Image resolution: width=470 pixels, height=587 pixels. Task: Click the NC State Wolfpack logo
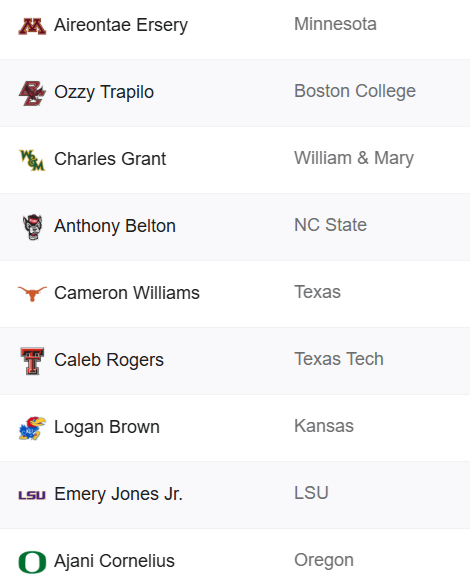pyautogui.click(x=33, y=227)
